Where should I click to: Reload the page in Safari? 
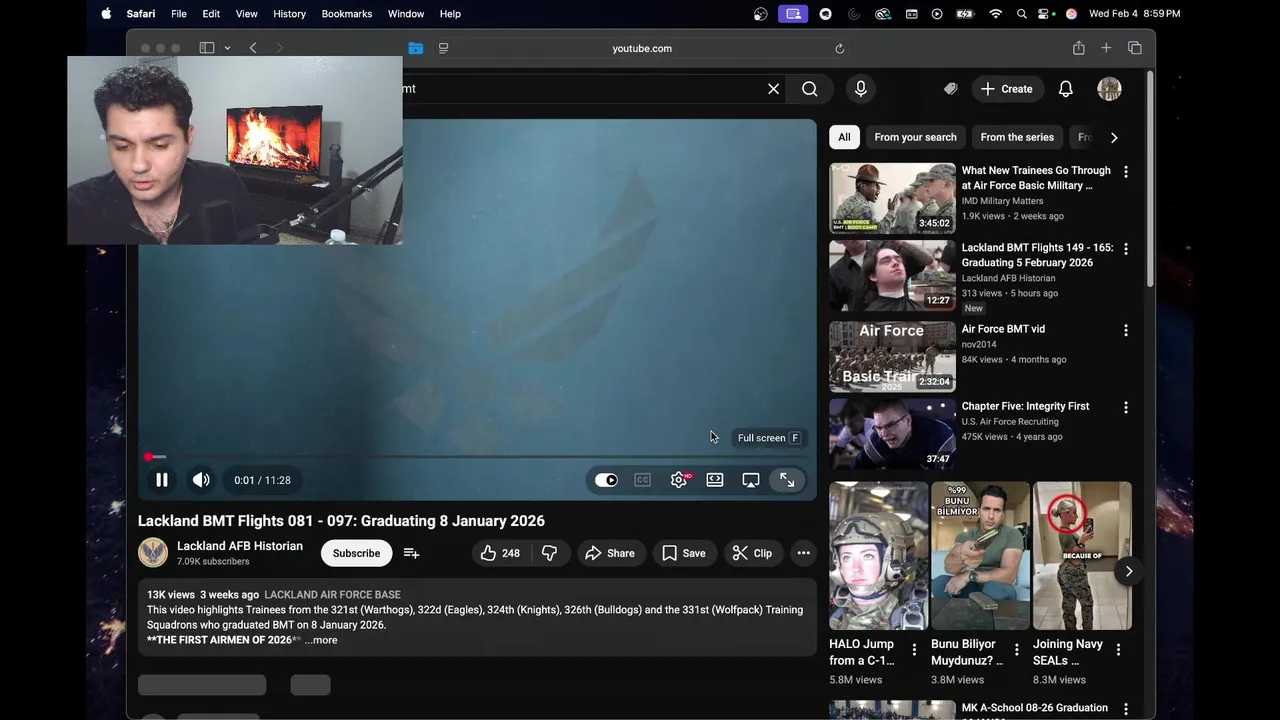click(x=839, y=48)
